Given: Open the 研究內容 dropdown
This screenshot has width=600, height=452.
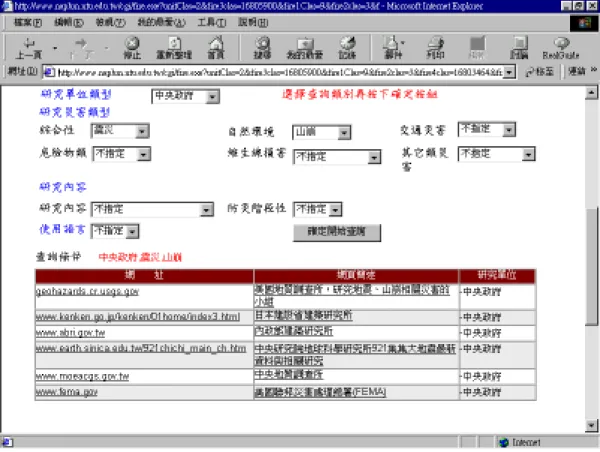Looking at the screenshot, I should coord(152,209).
